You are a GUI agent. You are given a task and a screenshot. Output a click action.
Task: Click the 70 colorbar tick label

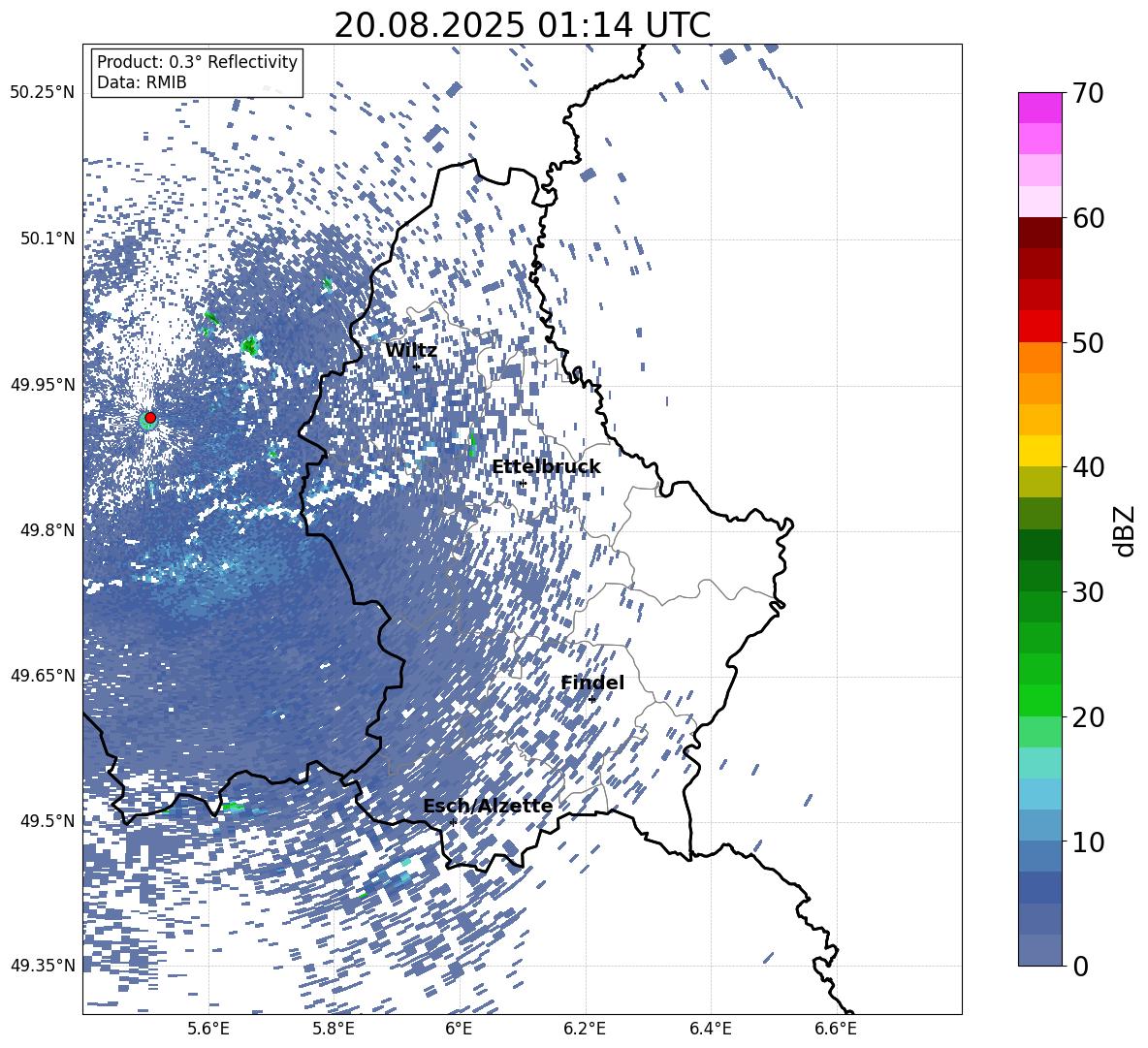[x=1088, y=93]
